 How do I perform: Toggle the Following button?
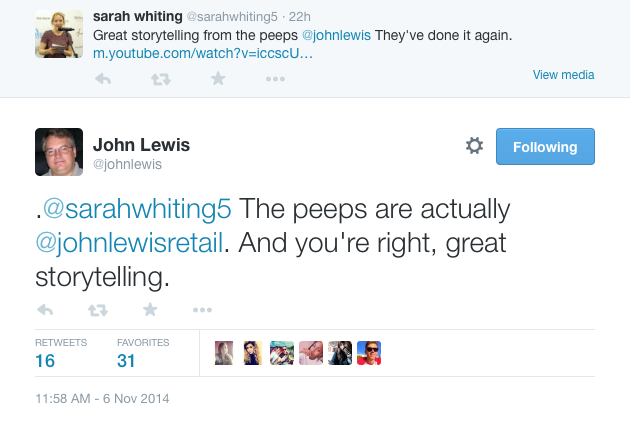(x=545, y=146)
